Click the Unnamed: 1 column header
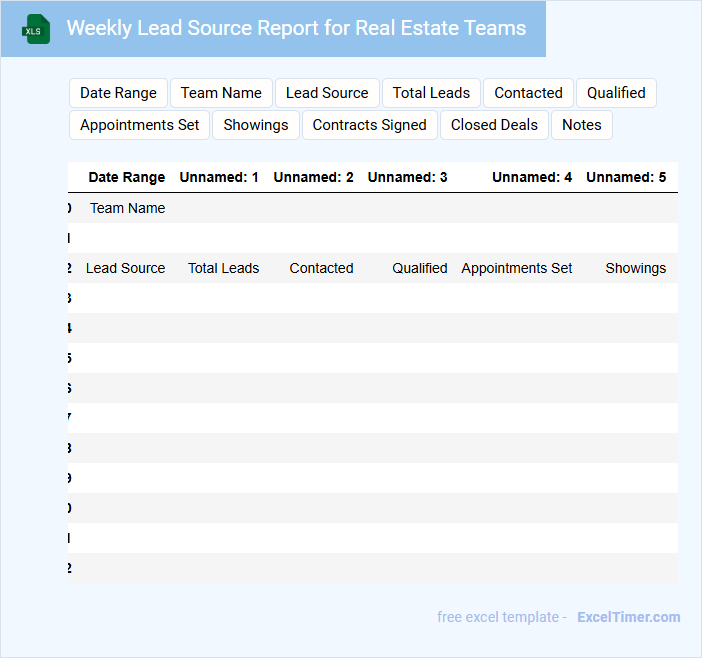702x658 pixels. (219, 177)
